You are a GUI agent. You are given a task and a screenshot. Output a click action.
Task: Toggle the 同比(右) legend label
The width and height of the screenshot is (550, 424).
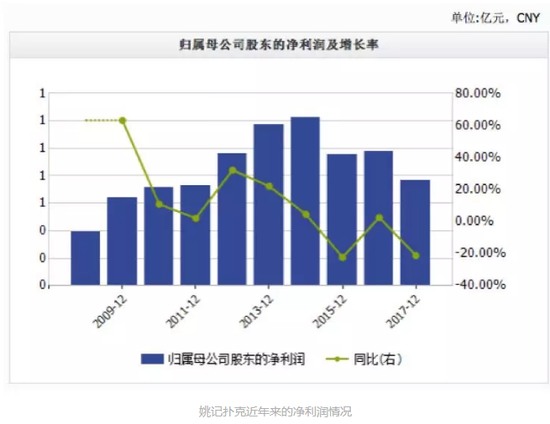[x=377, y=359]
